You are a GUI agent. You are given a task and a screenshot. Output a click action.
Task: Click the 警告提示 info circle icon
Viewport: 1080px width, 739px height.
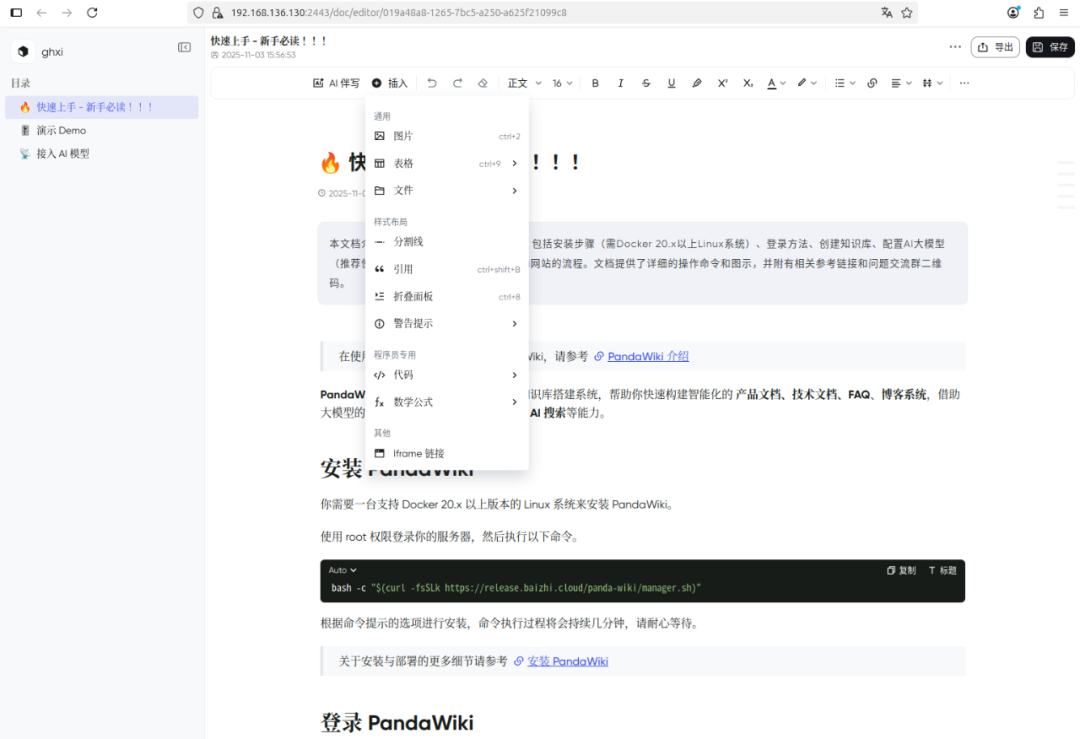[380, 324]
